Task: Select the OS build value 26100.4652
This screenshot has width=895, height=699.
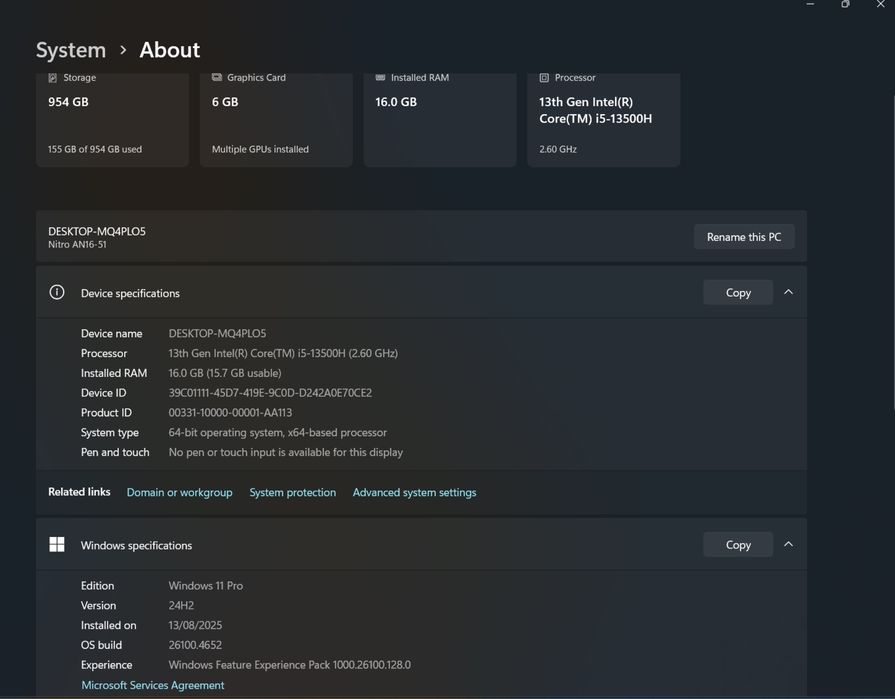Action: tap(195, 645)
